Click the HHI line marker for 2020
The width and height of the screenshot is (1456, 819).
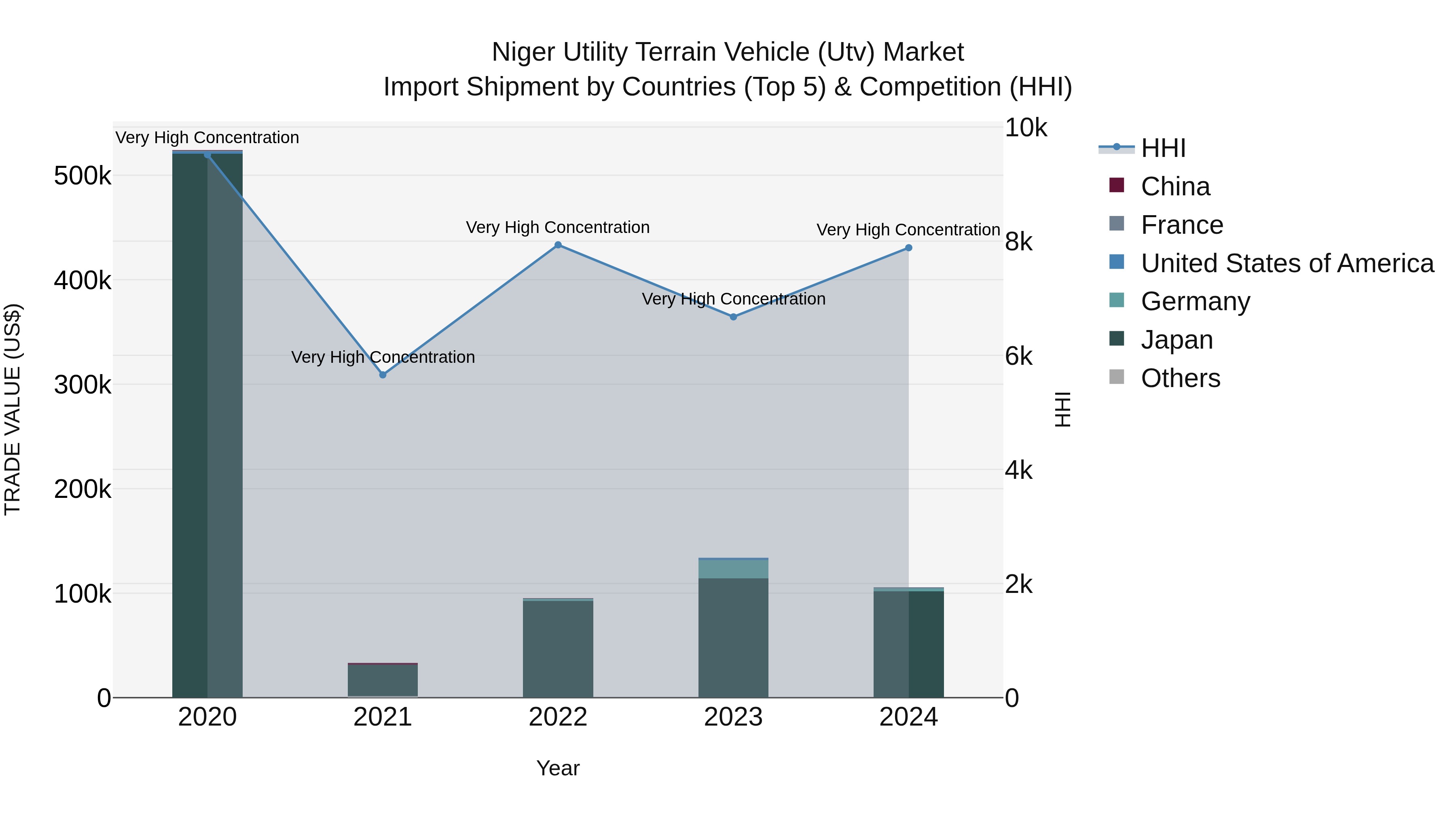tap(207, 155)
